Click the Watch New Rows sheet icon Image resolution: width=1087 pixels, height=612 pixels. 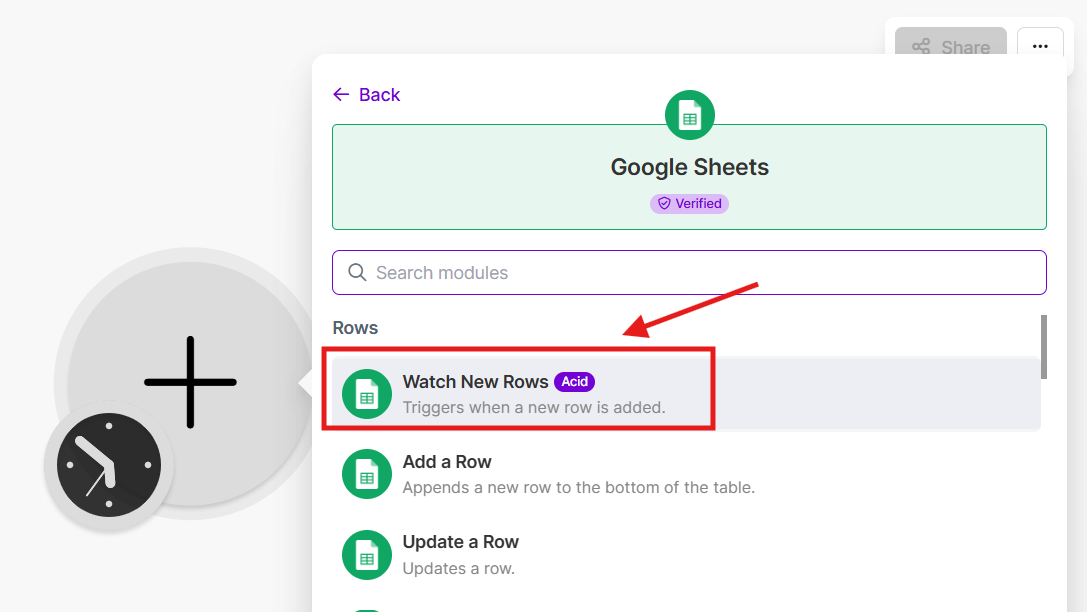tap(367, 394)
